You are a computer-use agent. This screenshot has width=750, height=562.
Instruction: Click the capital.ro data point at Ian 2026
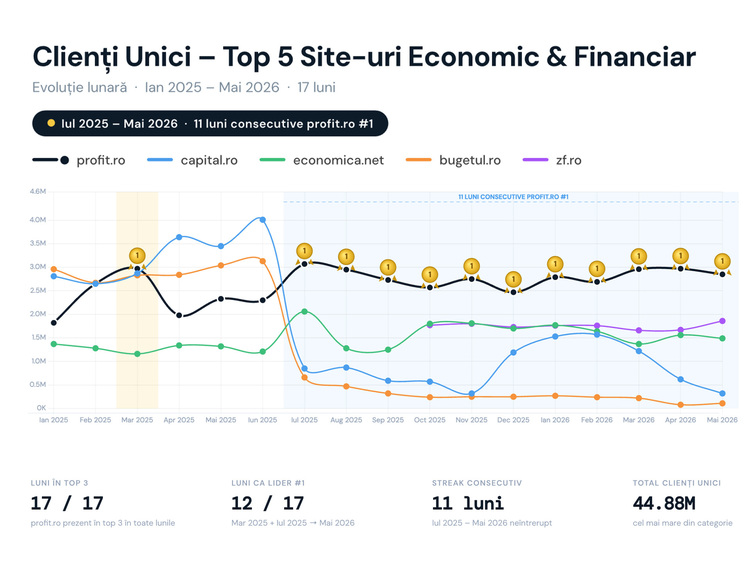coord(555,337)
